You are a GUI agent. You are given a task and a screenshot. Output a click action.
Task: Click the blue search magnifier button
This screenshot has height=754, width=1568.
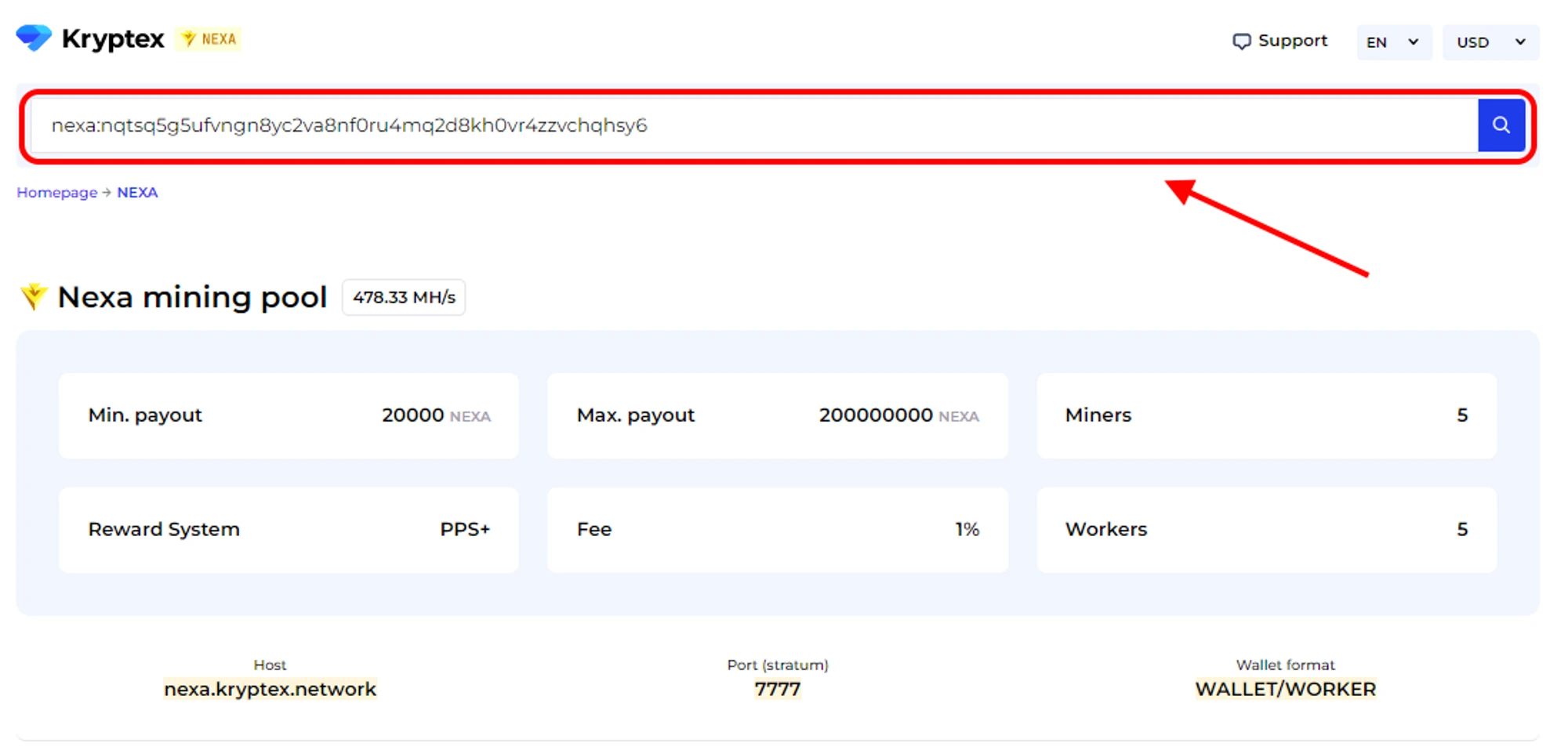click(1501, 125)
